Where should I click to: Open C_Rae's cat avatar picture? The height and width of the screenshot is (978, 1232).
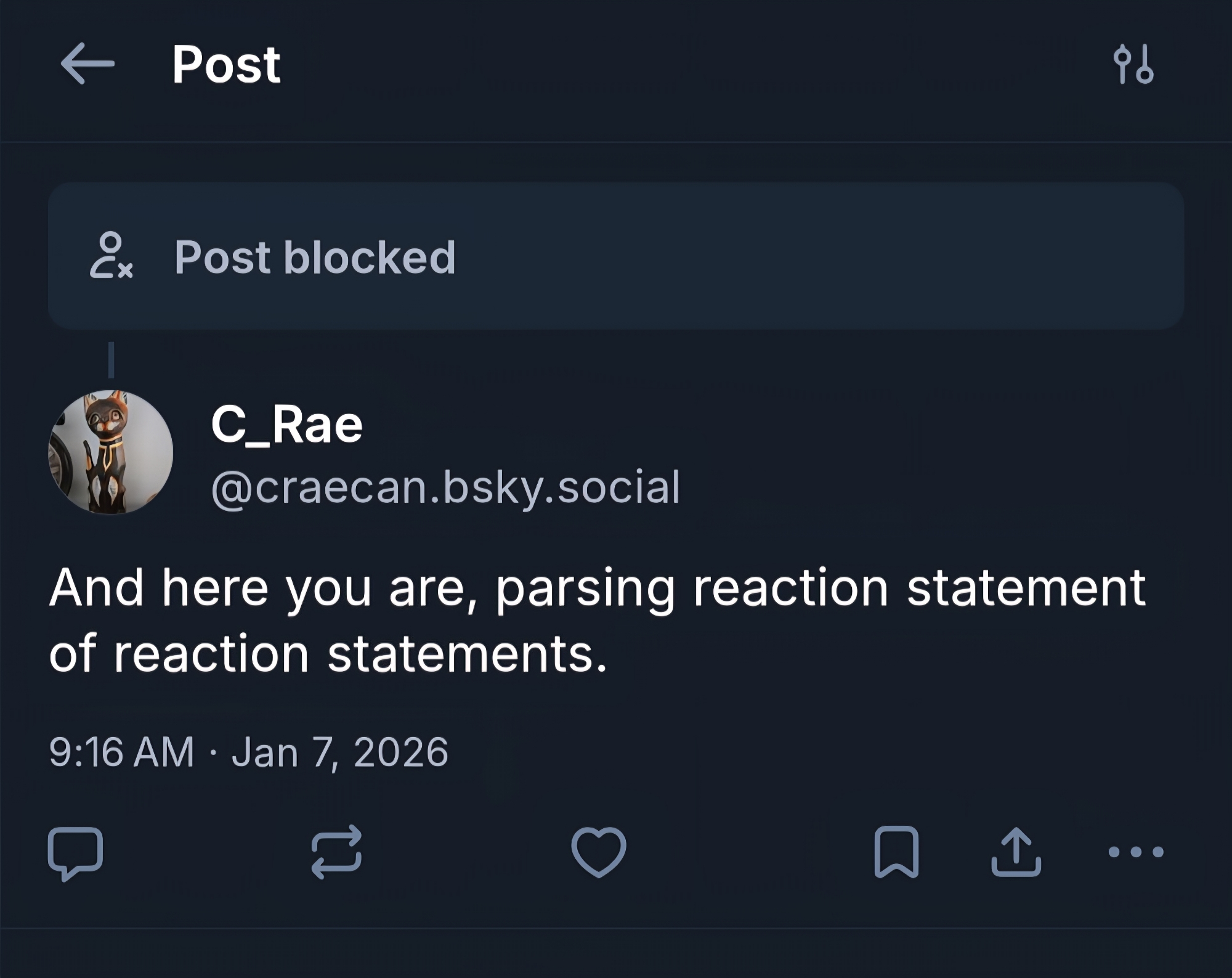(x=111, y=452)
